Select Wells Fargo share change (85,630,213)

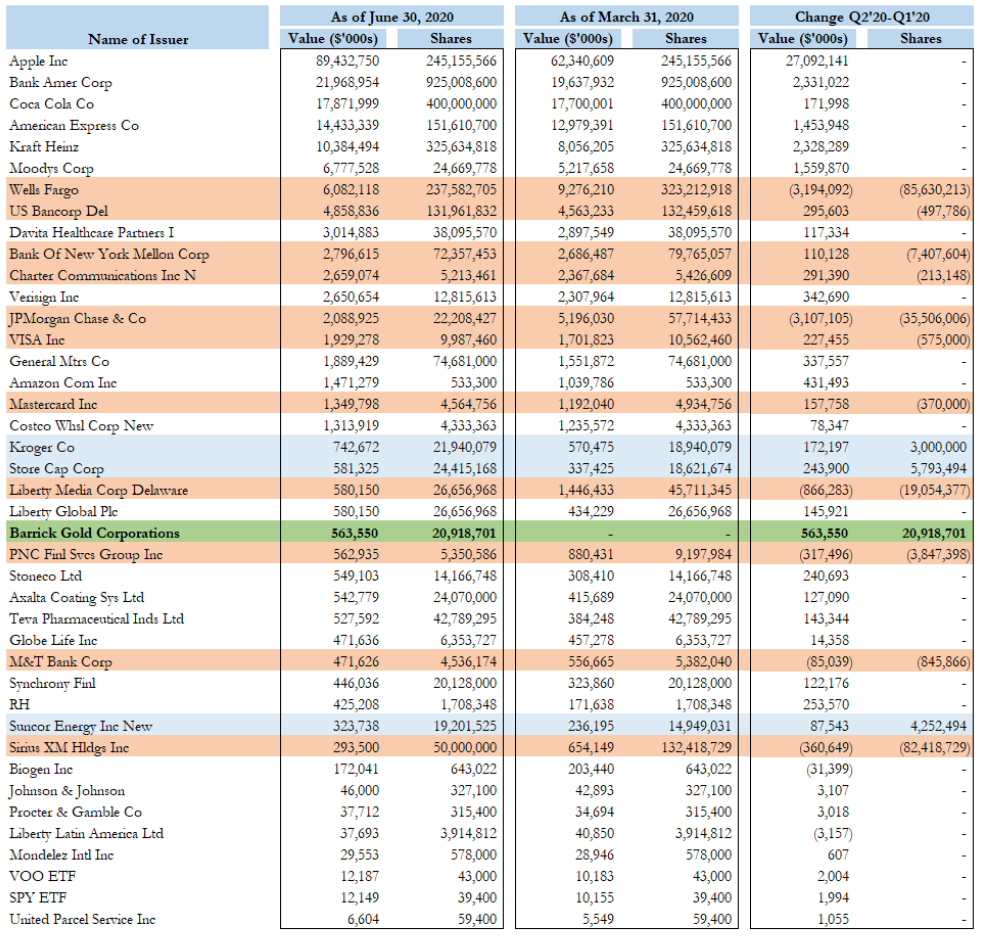click(934, 190)
